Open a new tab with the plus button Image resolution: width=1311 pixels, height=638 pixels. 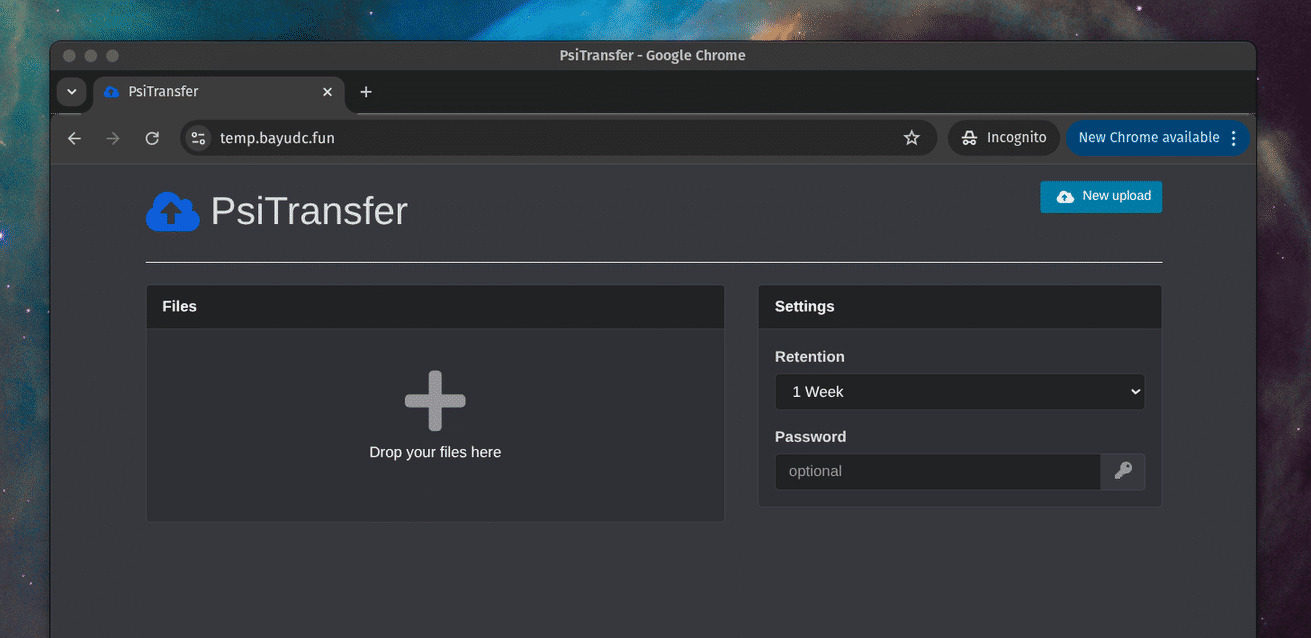coord(366,92)
